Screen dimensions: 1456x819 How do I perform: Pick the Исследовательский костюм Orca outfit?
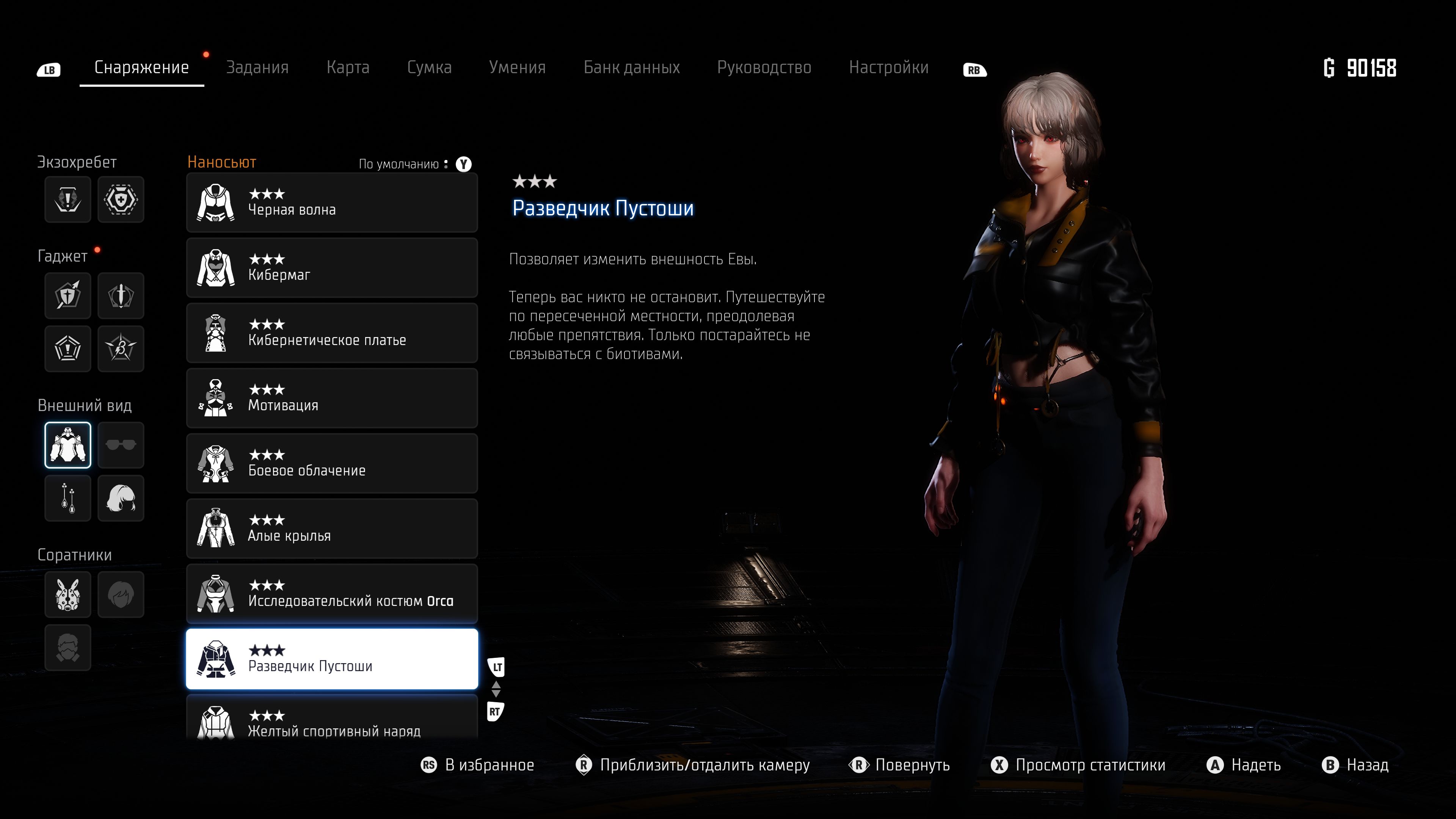pyautogui.click(x=332, y=593)
